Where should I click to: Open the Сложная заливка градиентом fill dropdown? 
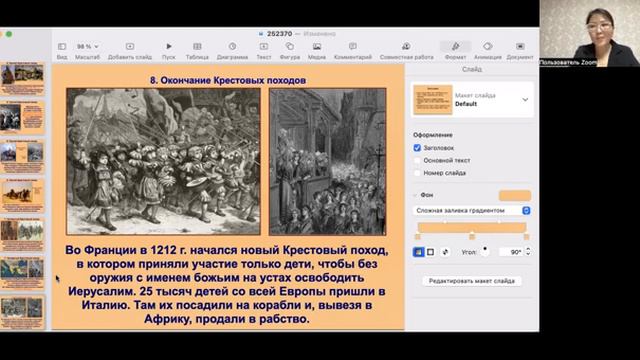472,210
